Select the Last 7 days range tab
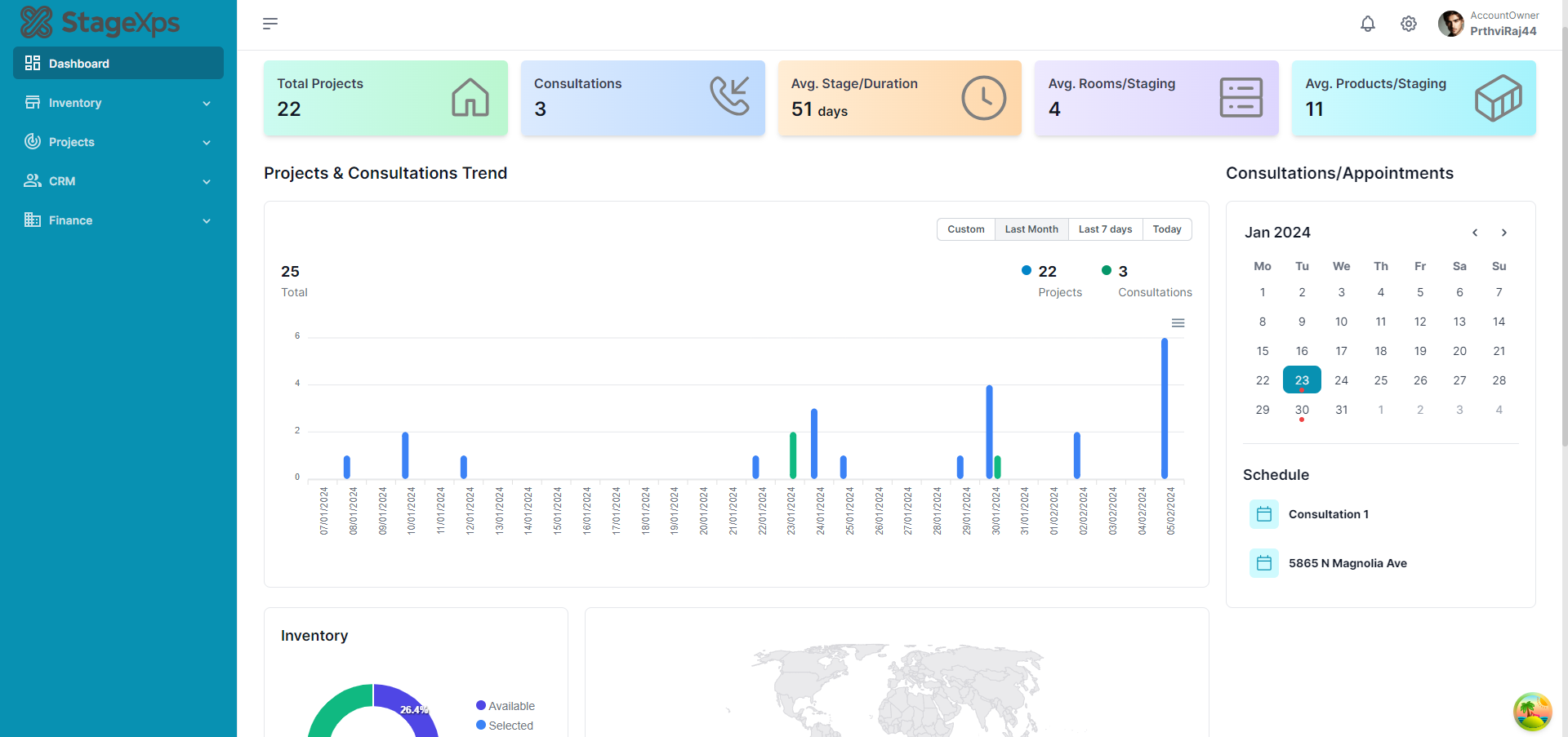 [x=1105, y=229]
